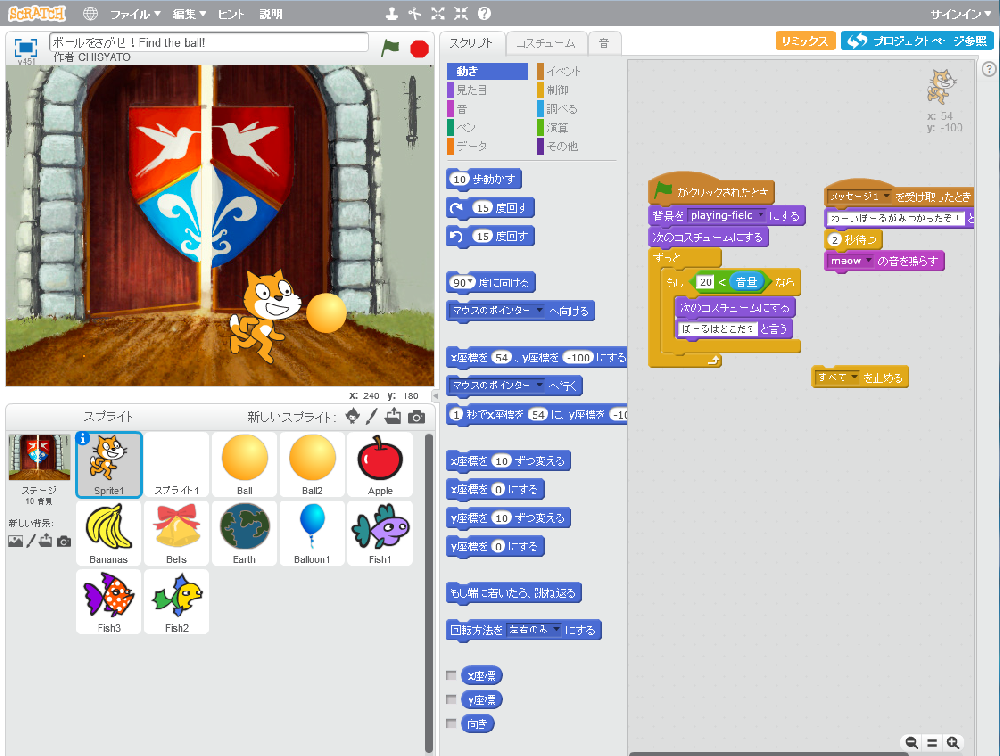Click the Scratch logo
The height and width of the screenshot is (756, 1000).
click(37, 13)
